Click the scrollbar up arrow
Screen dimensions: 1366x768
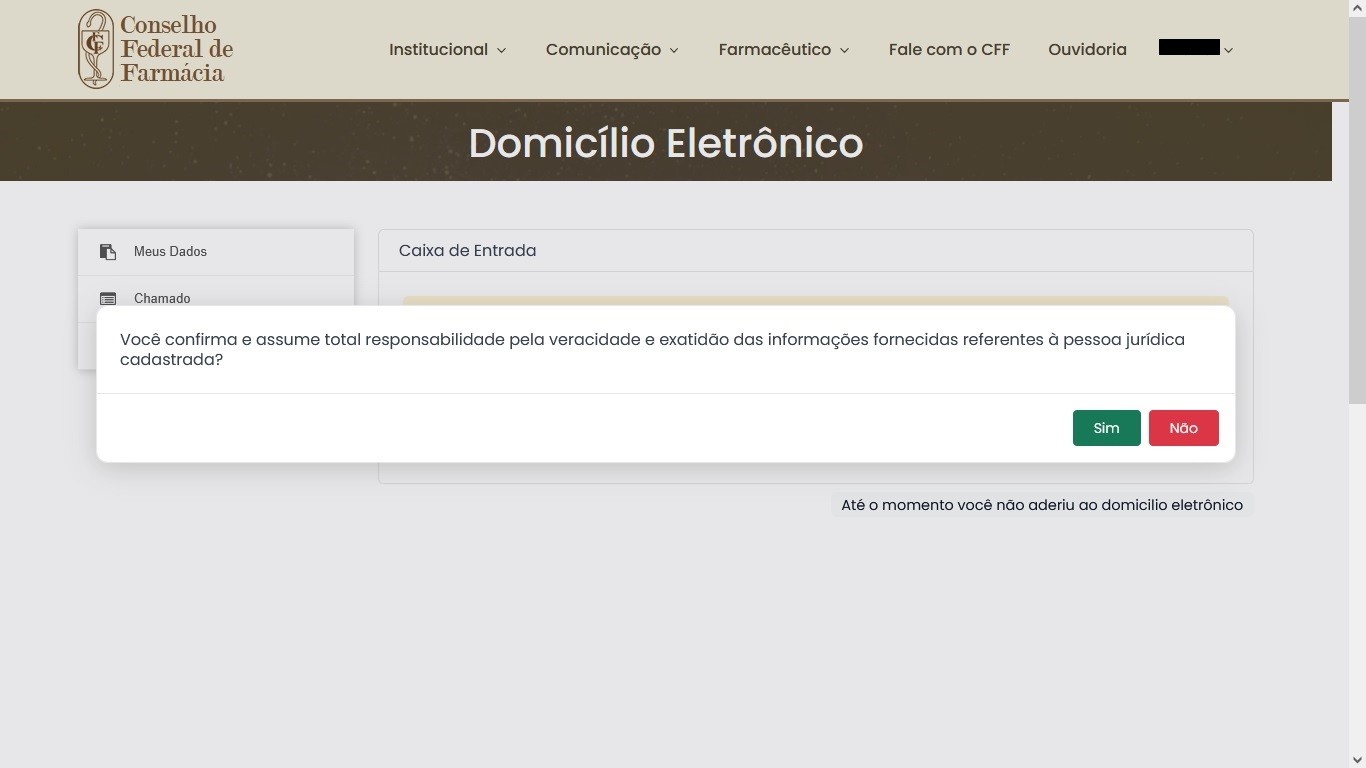pos(1357,8)
